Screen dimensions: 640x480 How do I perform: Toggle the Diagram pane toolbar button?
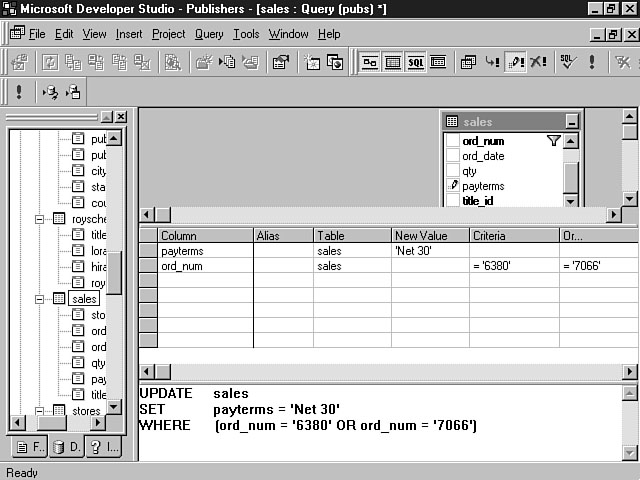(370, 62)
